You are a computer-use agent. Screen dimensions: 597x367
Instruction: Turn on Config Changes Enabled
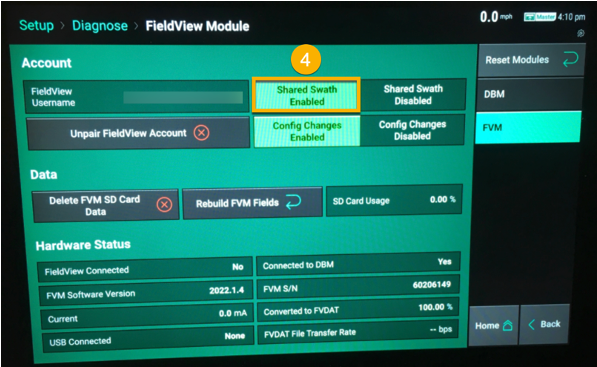click(x=307, y=131)
